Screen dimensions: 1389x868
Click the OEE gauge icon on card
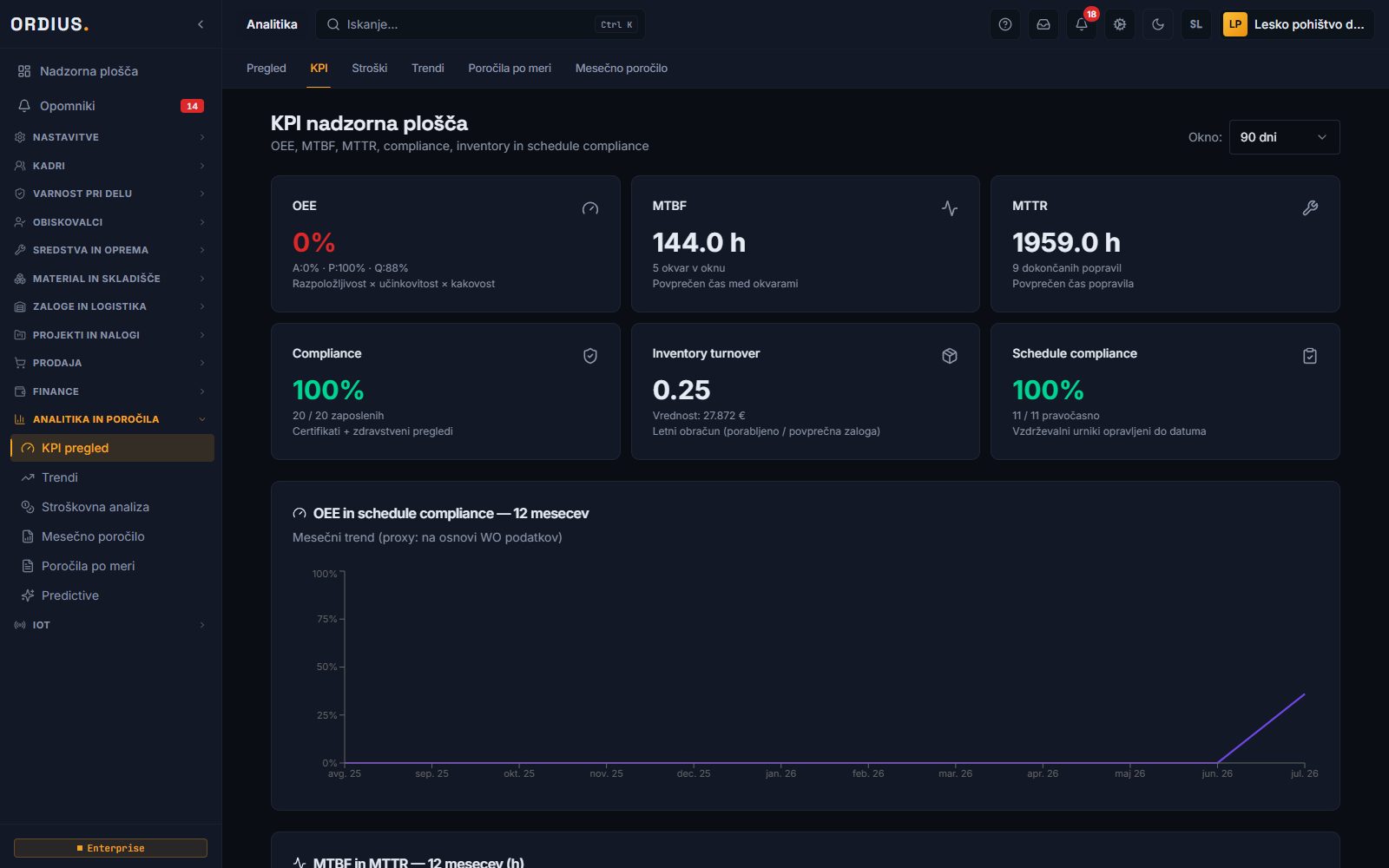[590, 208]
